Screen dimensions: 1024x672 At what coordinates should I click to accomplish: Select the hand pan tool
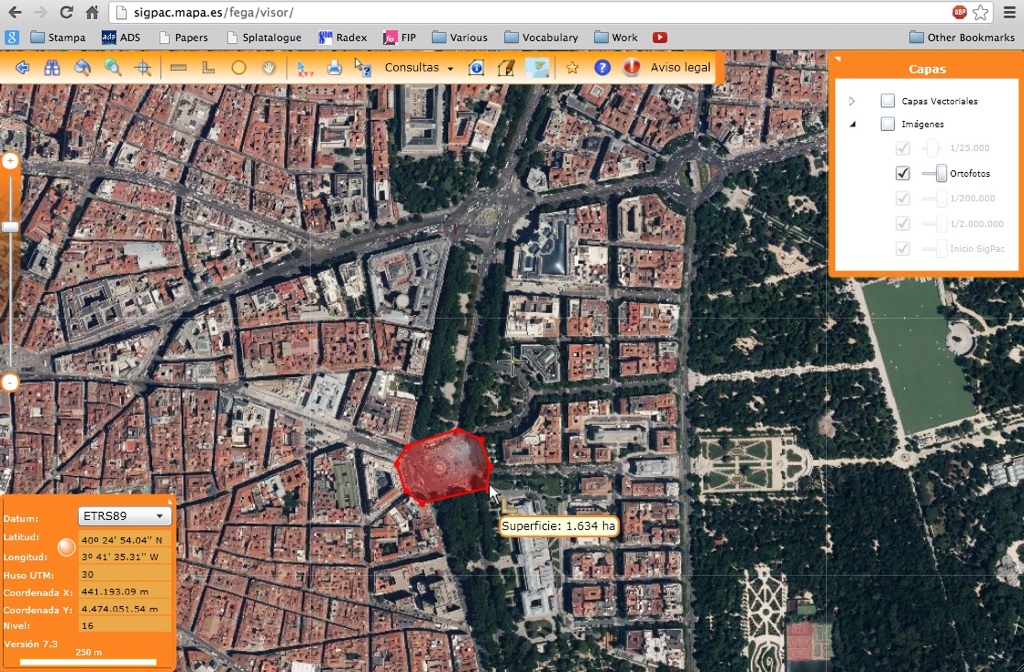click(x=268, y=68)
